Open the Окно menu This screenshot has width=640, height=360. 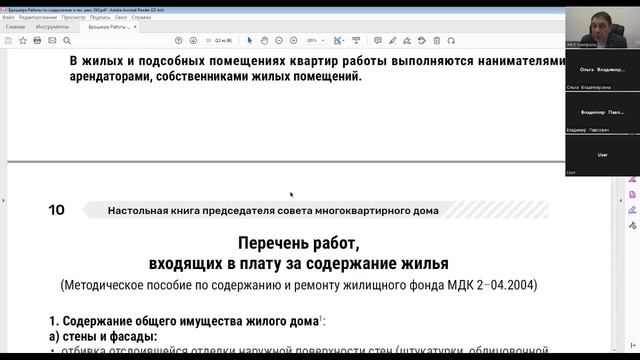point(121,18)
